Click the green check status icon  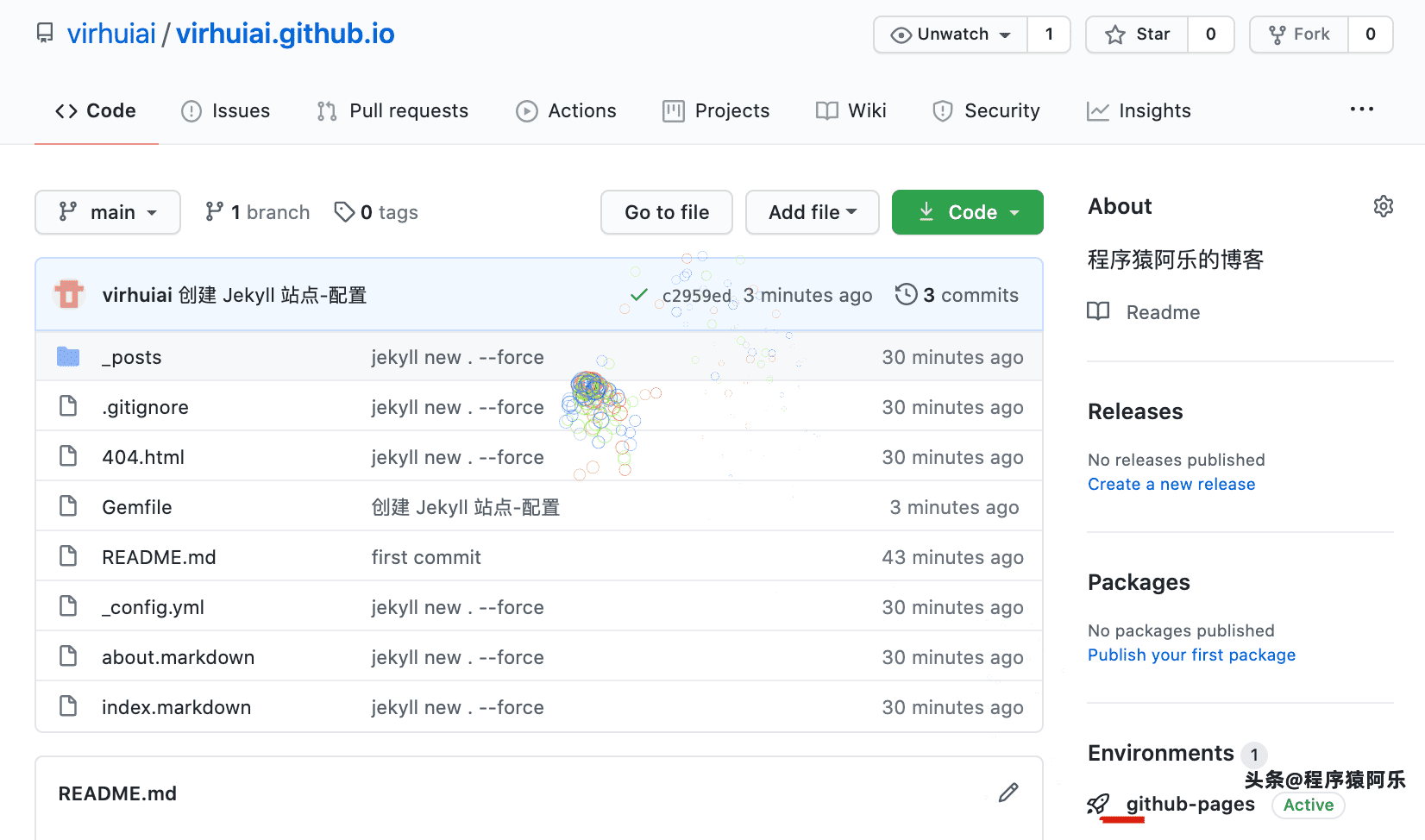(x=639, y=295)
